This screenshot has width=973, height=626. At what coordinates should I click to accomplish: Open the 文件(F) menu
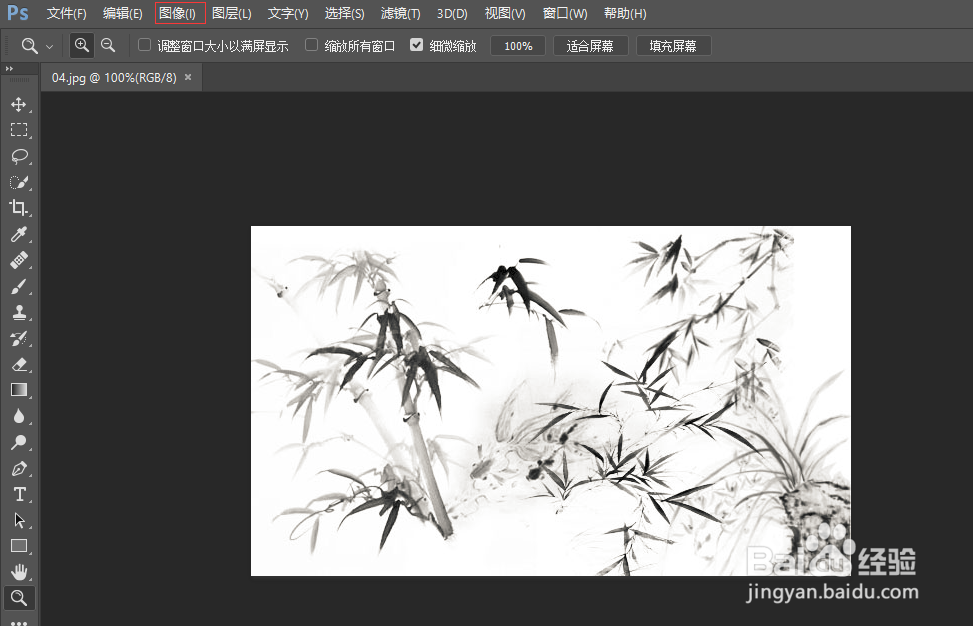click(x=66, y=14)
